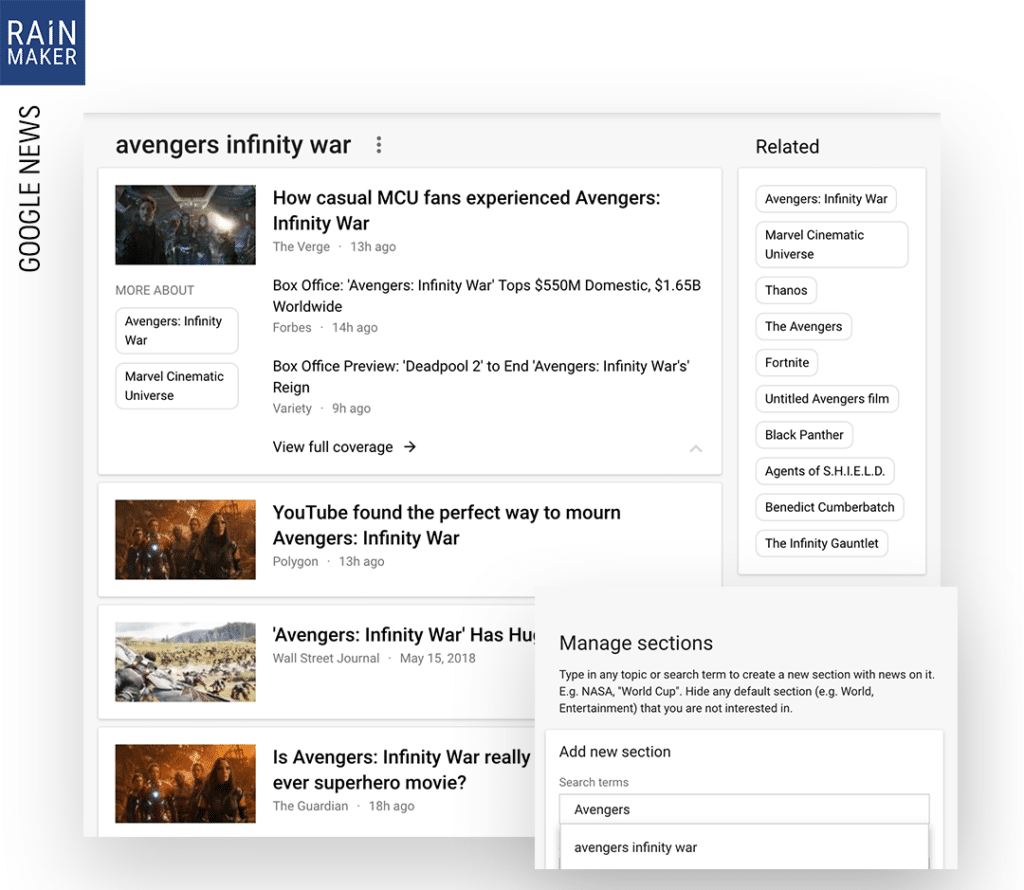Viewport: 1024px width, 890px height.
Task: Open the YouTube mourn article thumbnail
Action: pyautogui.click(x=185, y=538)
